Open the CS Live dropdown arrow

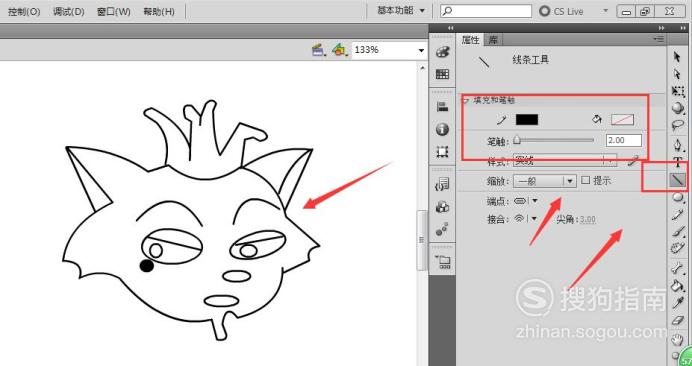(x=606, y=11)
